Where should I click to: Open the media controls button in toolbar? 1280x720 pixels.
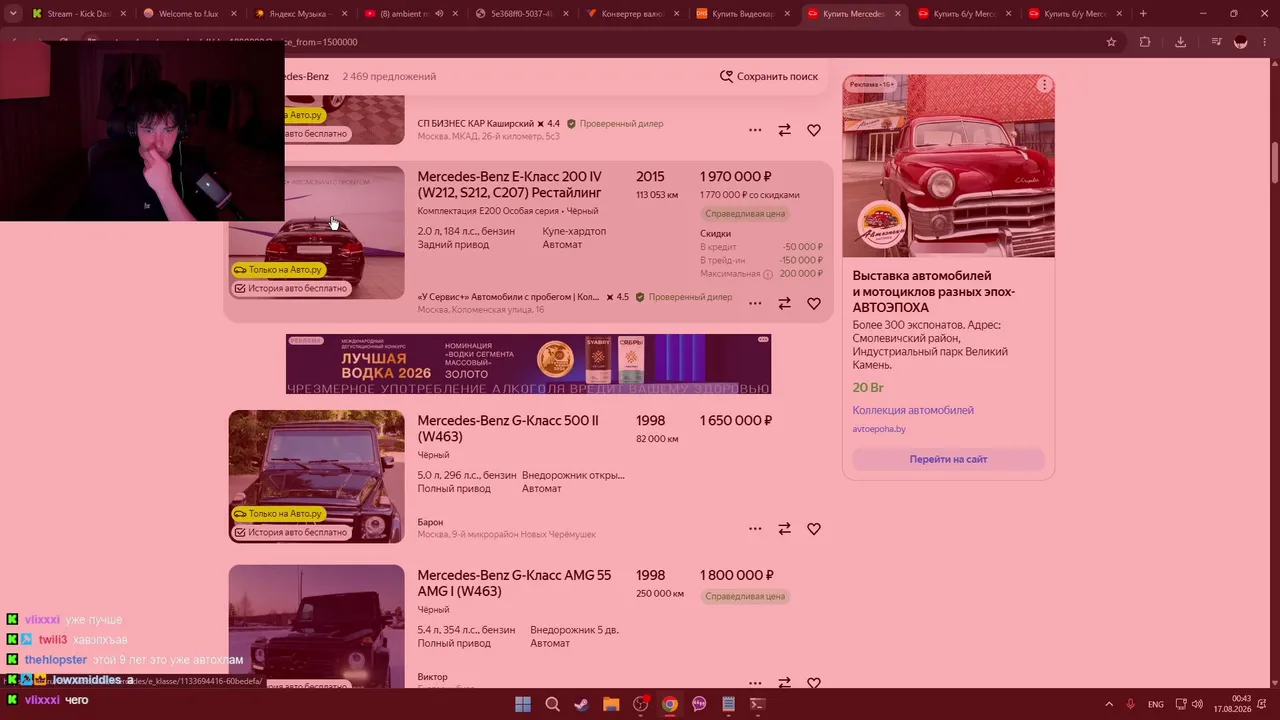(x=1216, y=42)
